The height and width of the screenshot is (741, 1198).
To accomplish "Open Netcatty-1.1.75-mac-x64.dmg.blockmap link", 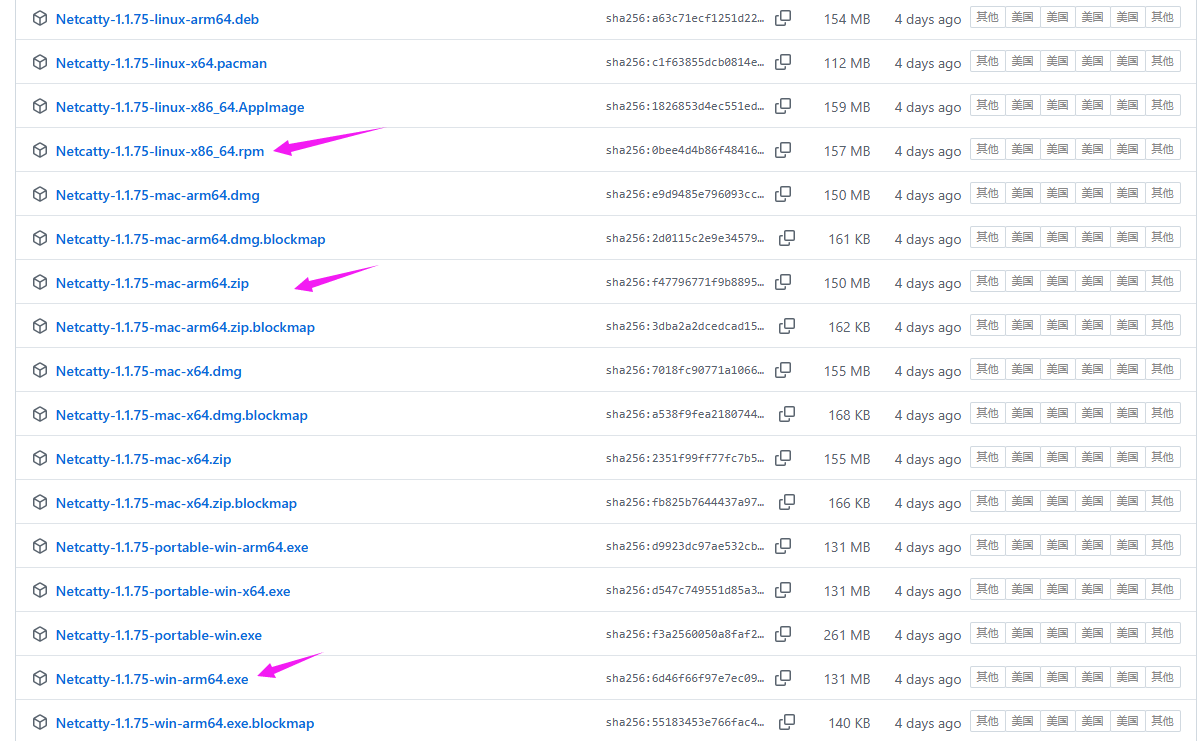I will 182,416.
